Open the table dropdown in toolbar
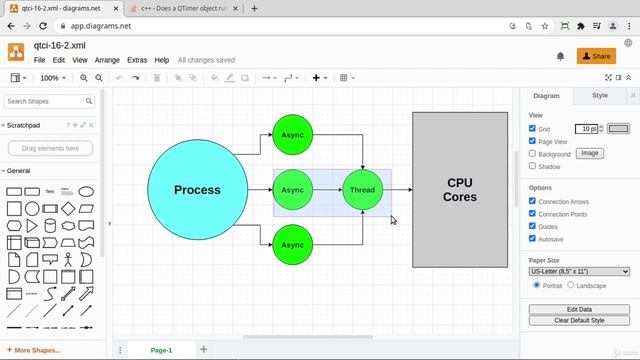 tap(347, 78)
